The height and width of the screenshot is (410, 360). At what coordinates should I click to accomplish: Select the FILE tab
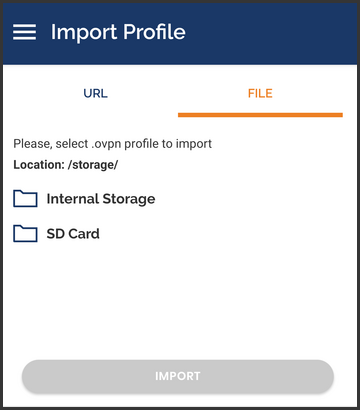260,93
